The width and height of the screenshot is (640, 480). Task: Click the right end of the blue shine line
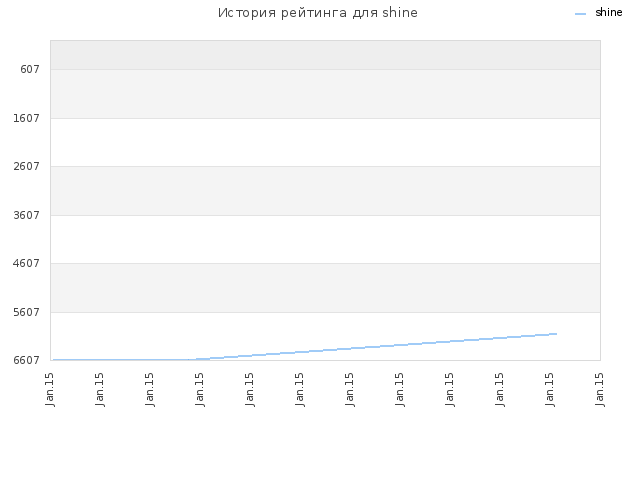pos(556,334)
